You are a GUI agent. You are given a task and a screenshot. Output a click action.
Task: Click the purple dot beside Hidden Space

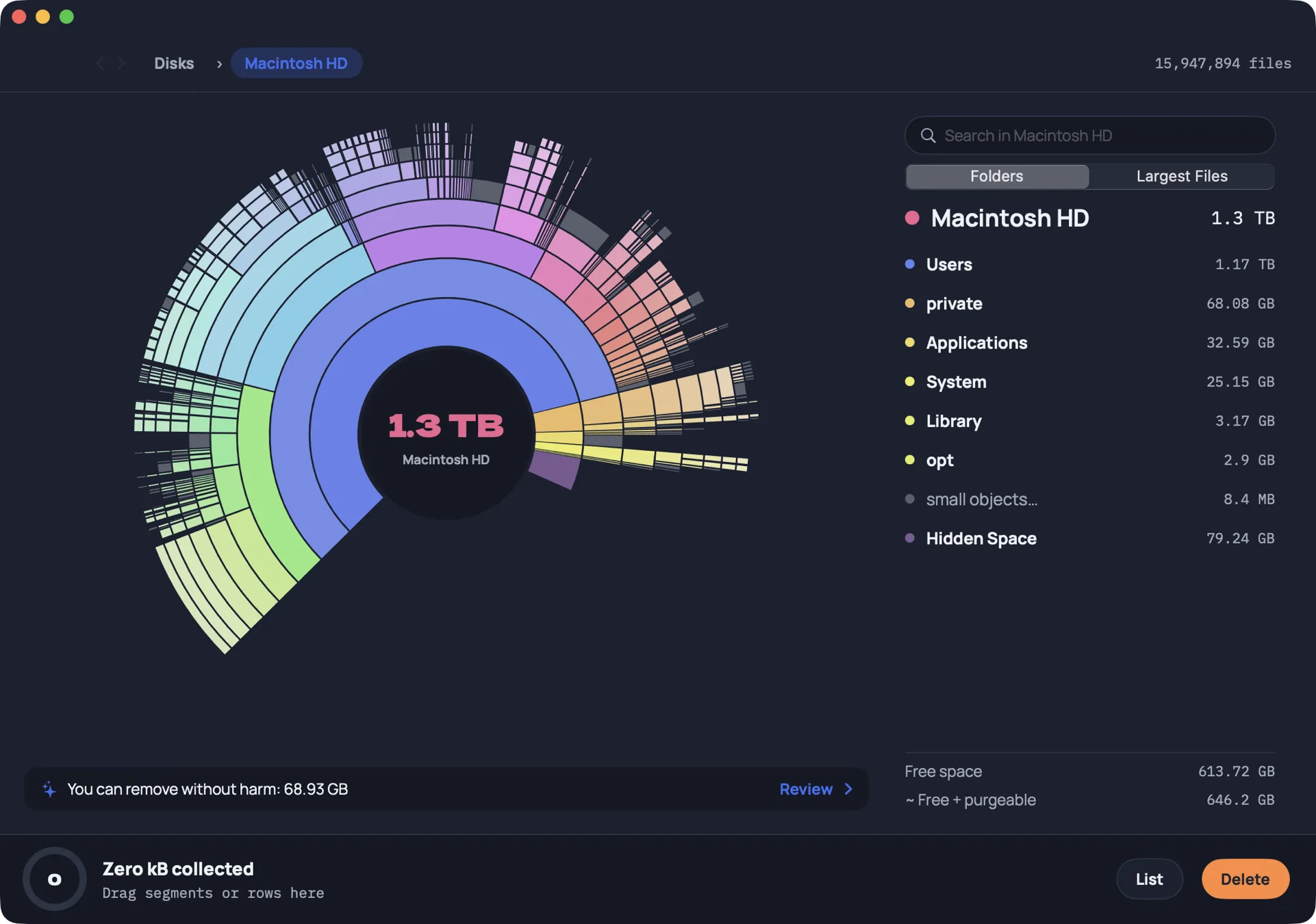point(910,538)
